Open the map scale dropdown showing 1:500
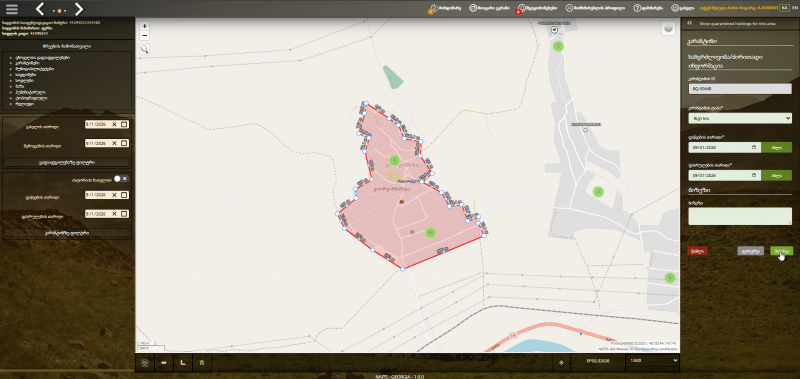800x379 pixels. pos(654,361)
